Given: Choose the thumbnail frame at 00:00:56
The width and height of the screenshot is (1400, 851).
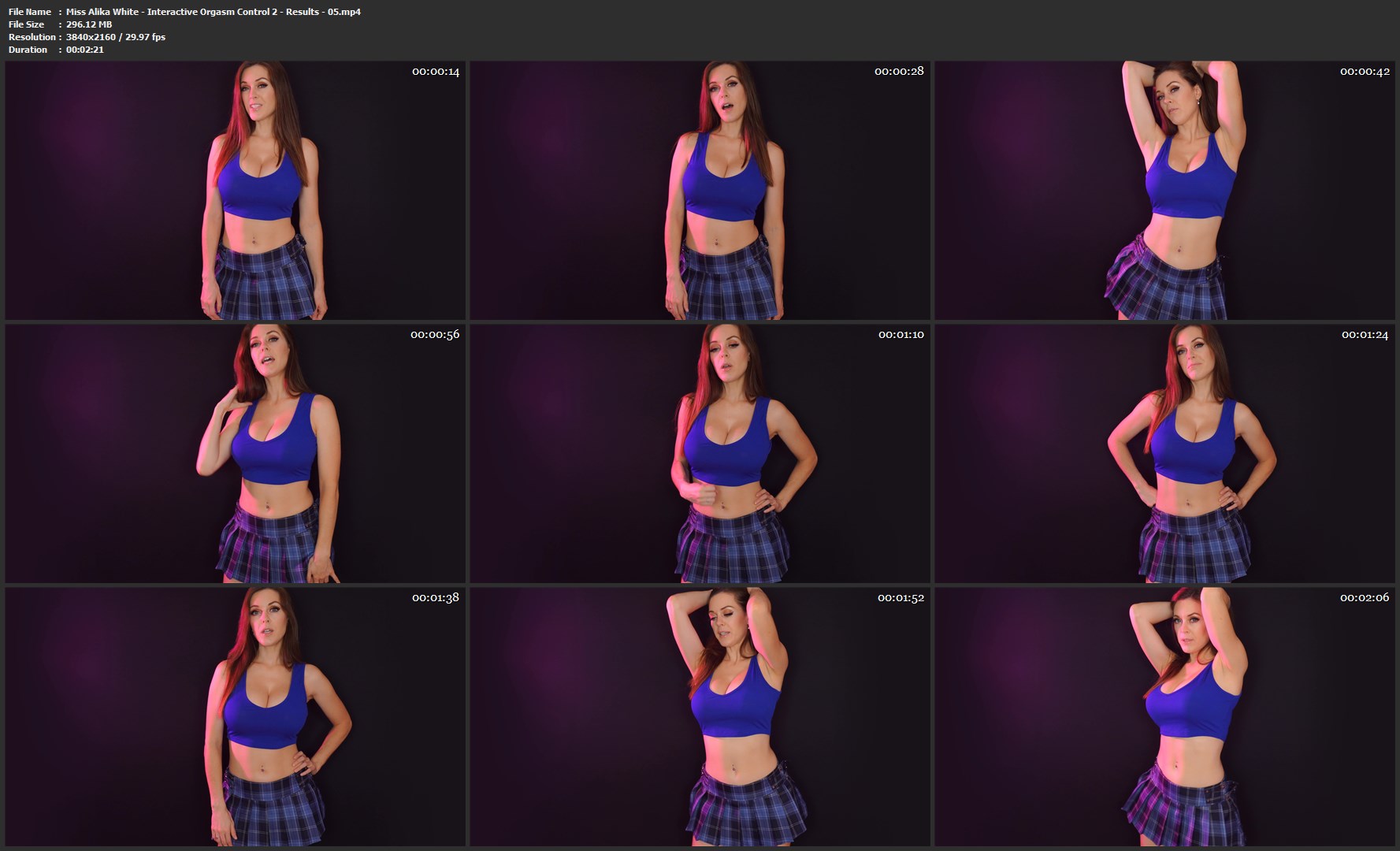Looking at the screenshot, I should (x=235, y=453).
